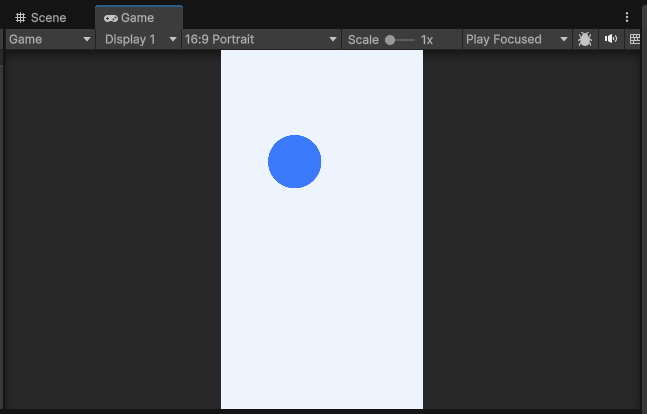Click the arrow beside Play Focused
The width and height of the screenshot is (647, 414).
[563, 39]
